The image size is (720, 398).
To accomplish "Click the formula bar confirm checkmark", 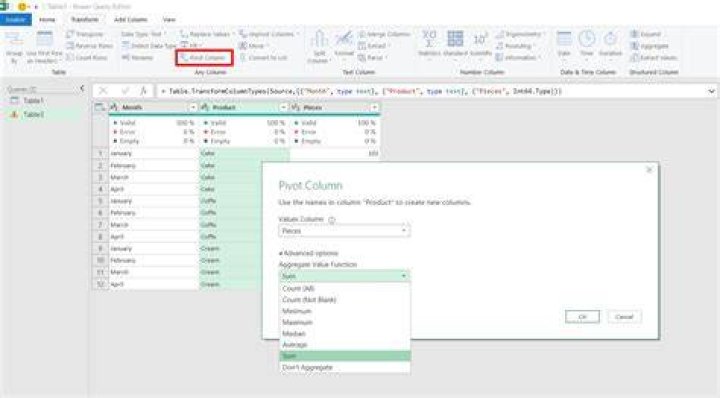I will click(124, 91).
